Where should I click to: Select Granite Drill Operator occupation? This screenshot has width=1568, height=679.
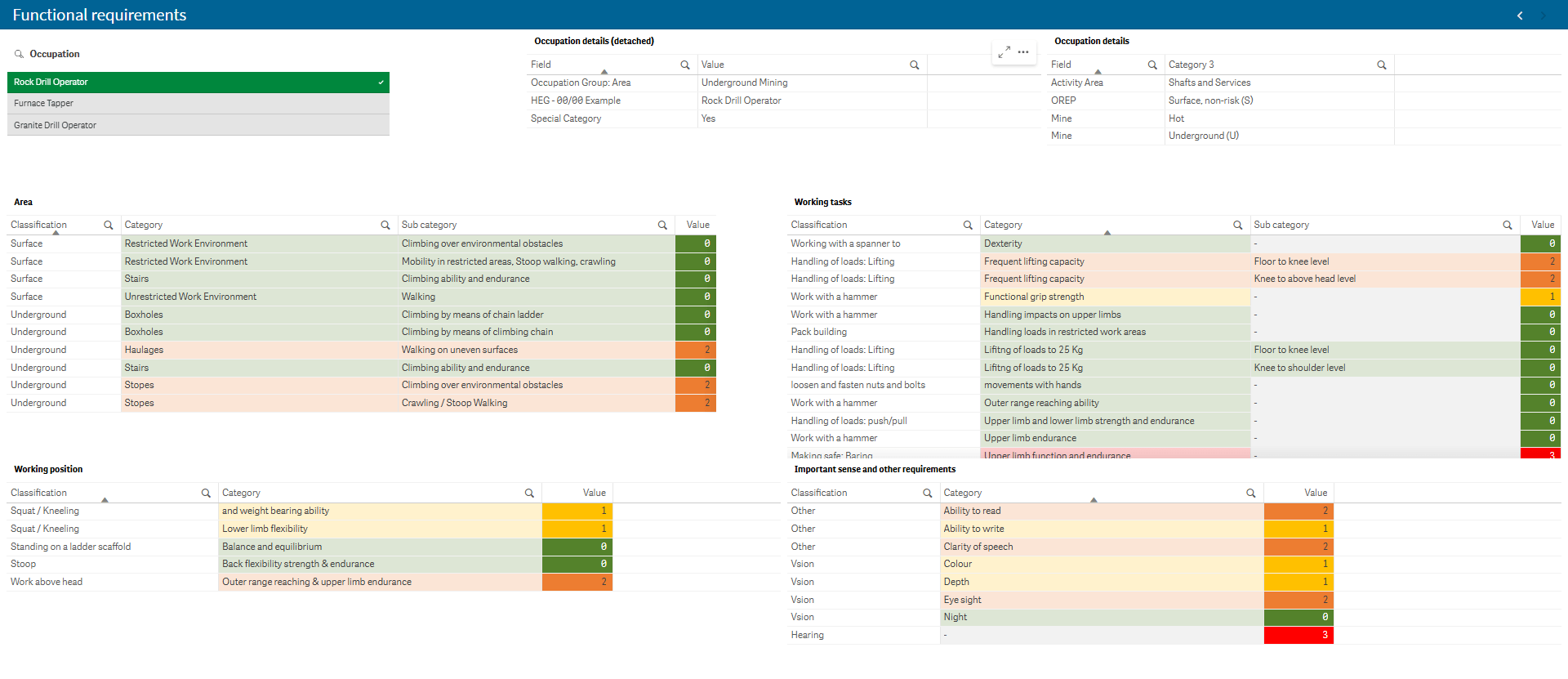coord(198,125)
